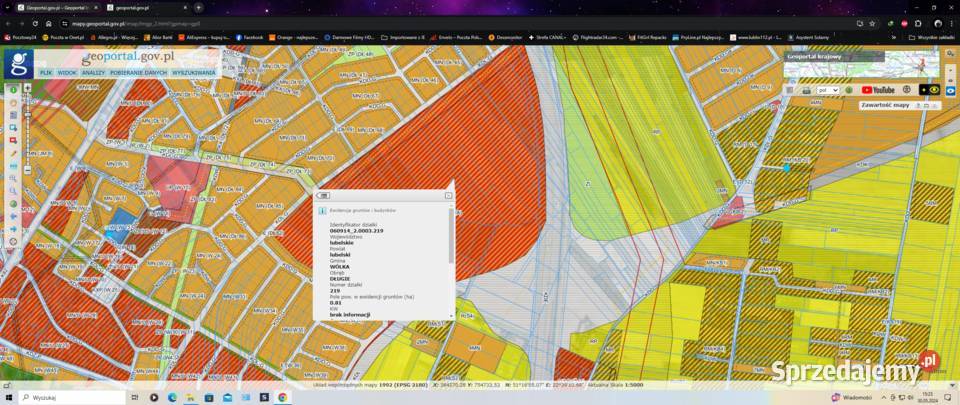The width and height of the screenshot is (960, 405).
Task: Click the green help circle icon
Action: (849, 90)
